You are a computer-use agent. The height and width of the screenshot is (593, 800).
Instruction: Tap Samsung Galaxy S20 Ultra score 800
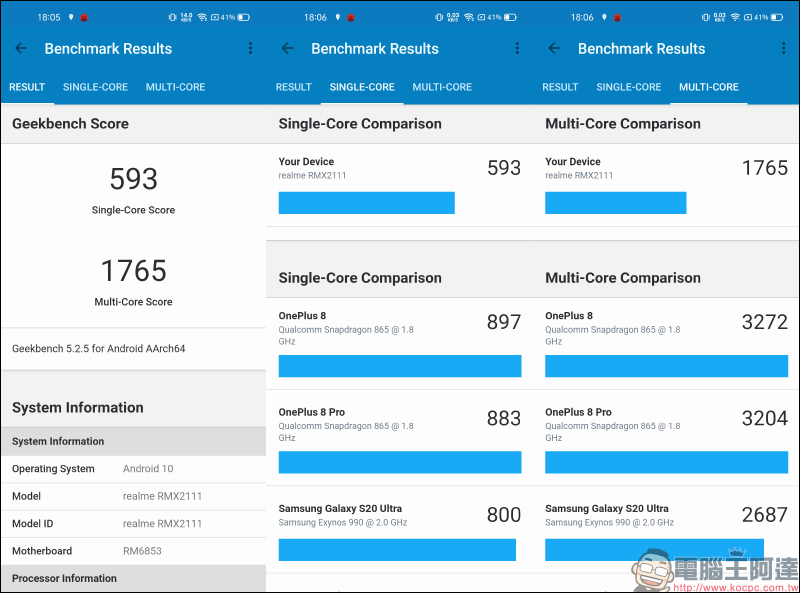pyautogui.click(x=504, y=515)
